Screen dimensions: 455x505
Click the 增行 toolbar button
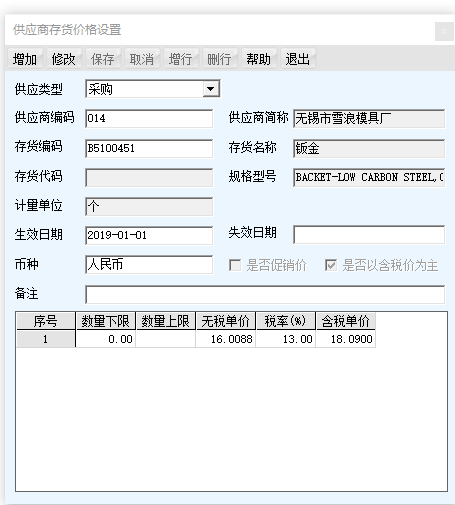click(180, 59)
